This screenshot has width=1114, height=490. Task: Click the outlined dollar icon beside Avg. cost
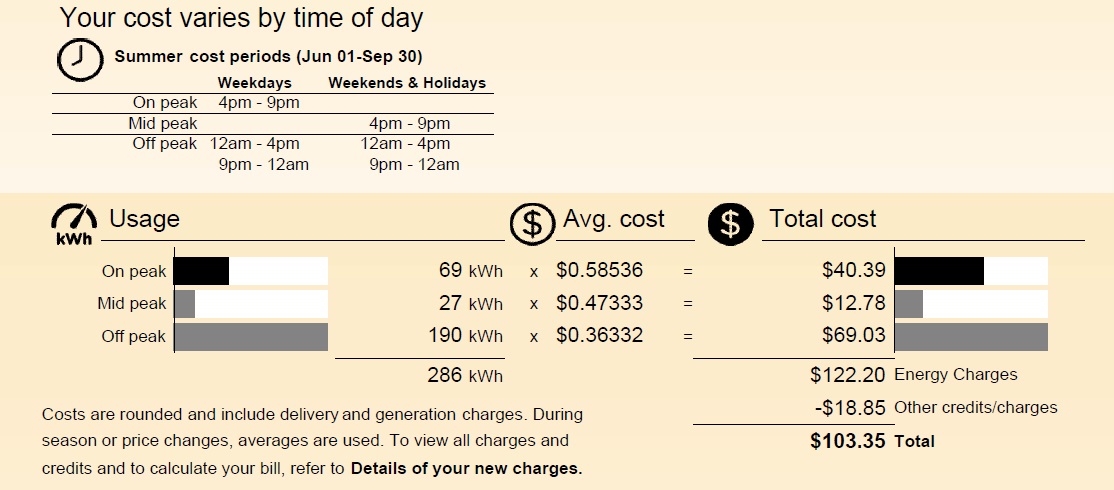pos(532,224)
